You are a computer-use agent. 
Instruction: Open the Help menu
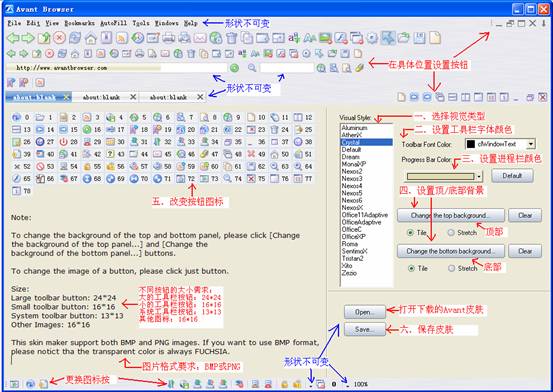click(190, 23)
